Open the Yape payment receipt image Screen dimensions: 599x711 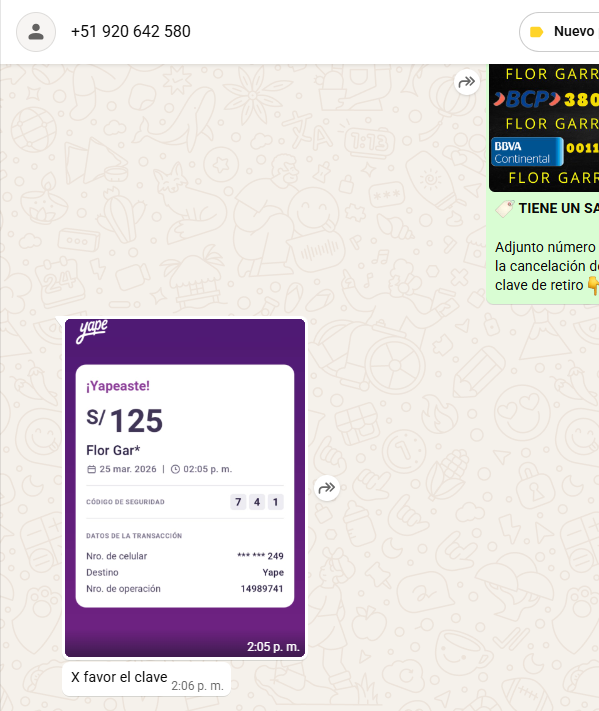point(185,488)
